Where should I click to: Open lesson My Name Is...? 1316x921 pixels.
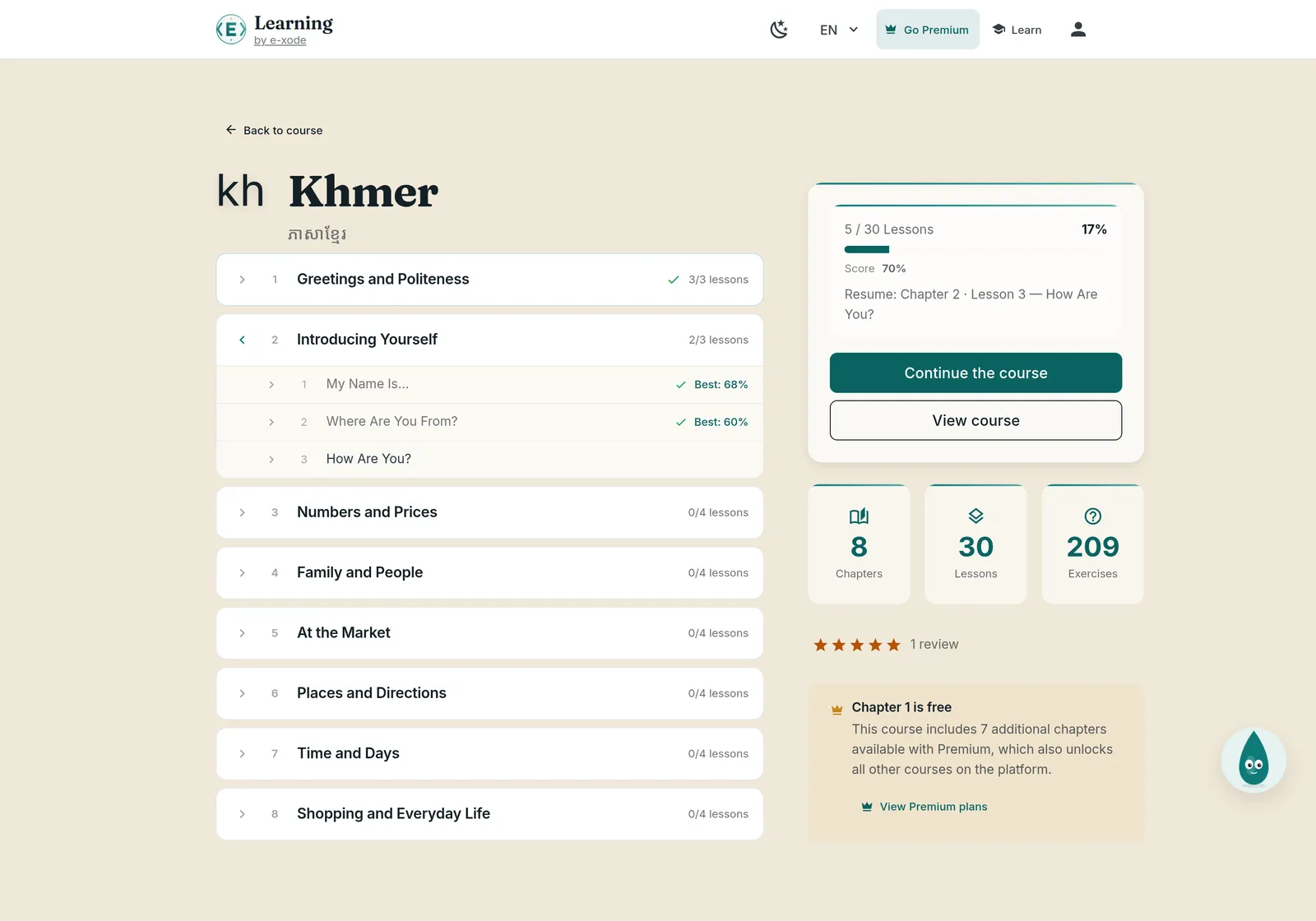(368, 384)
